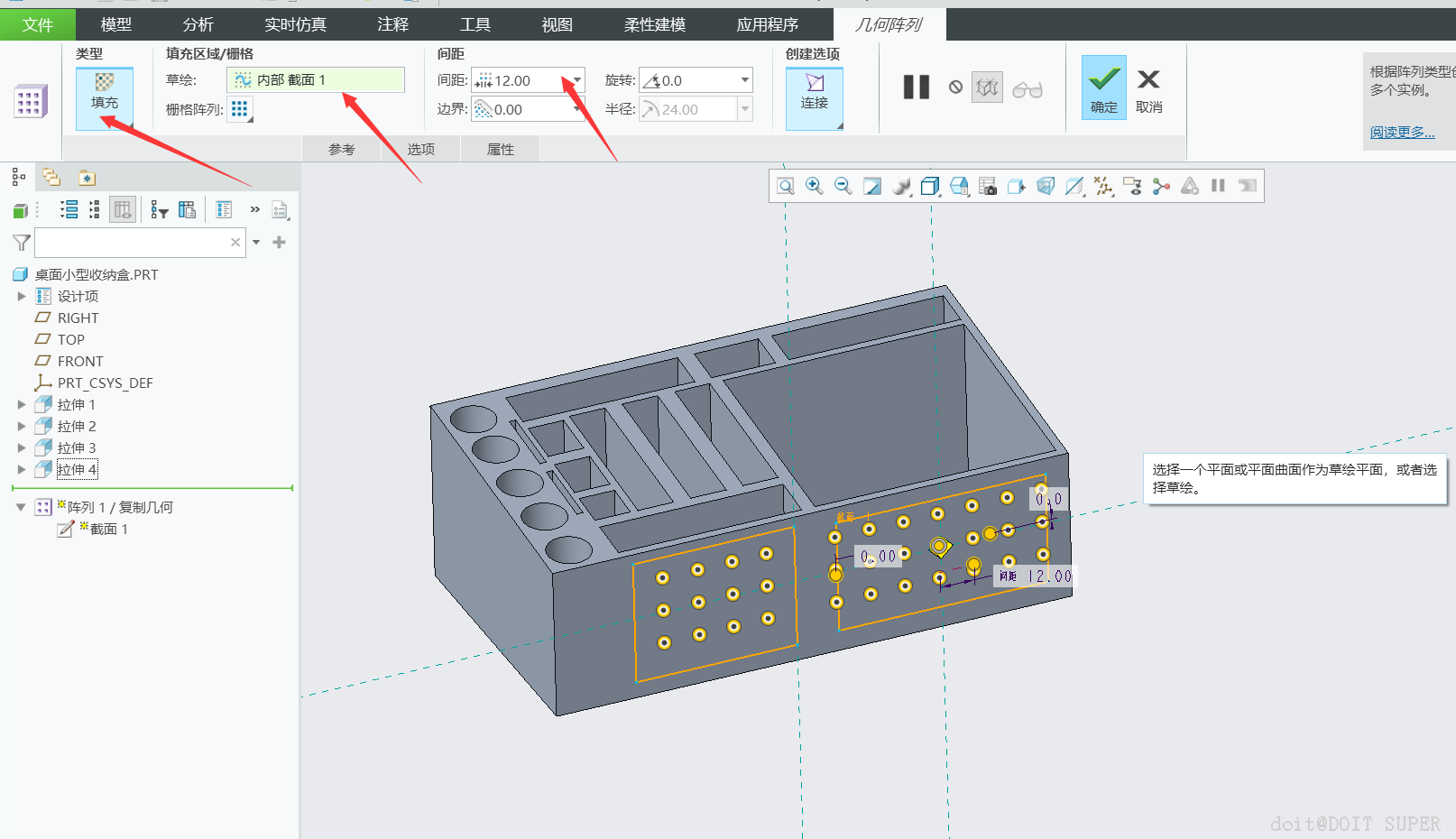Toggle model tree columns visibility button
1456x839 pixels.
tap(123, 210)
